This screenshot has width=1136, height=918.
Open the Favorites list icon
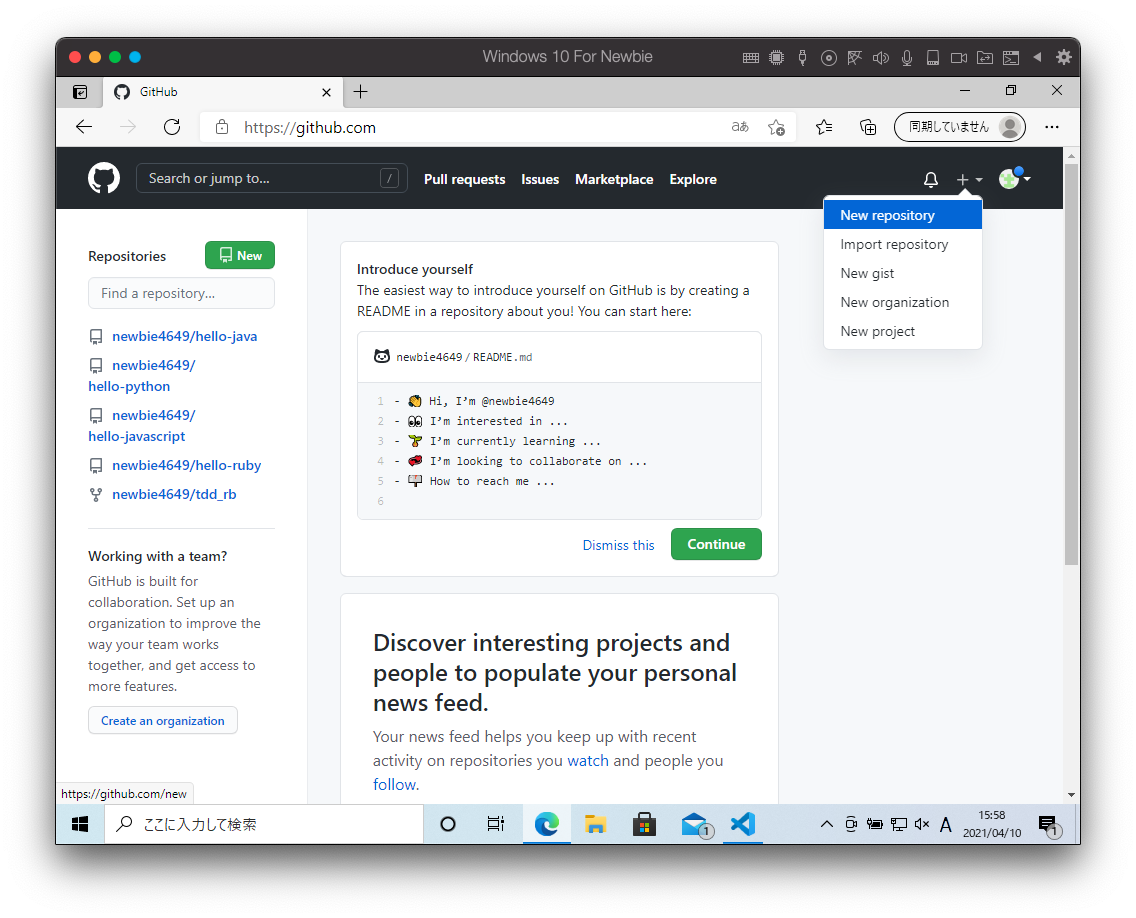tap(824, 128)
